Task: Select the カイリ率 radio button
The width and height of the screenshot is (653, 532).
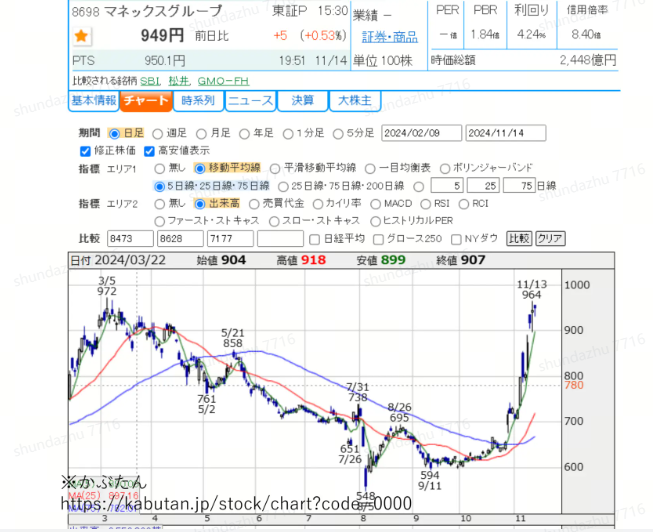Action: (318, 204)
